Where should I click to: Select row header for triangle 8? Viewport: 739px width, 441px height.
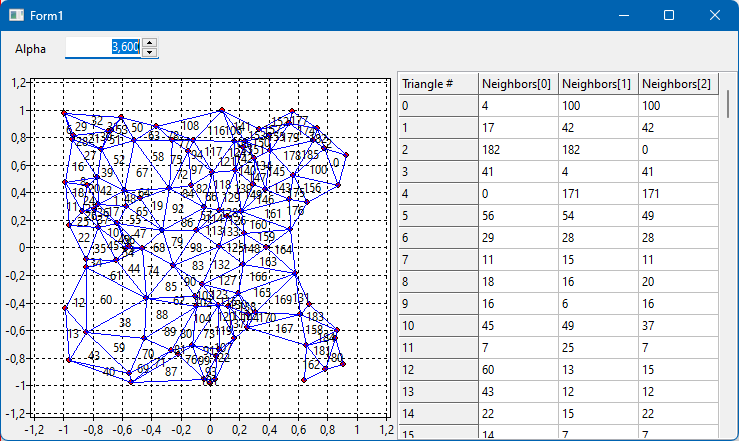pyautogui.click(x=438, y=282)
